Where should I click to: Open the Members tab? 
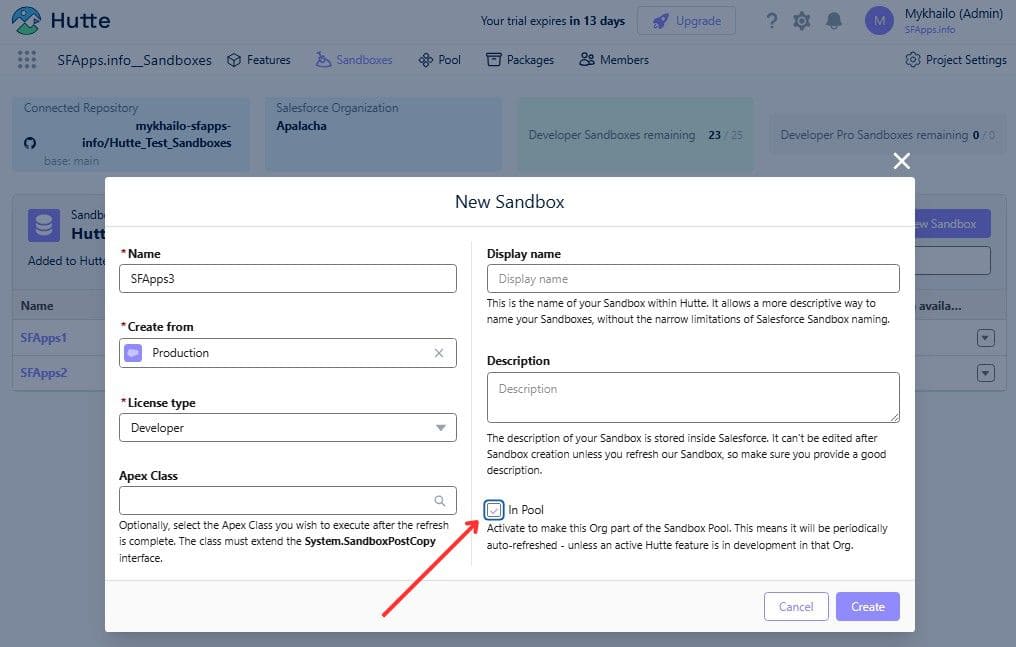[x=614, y=60]
